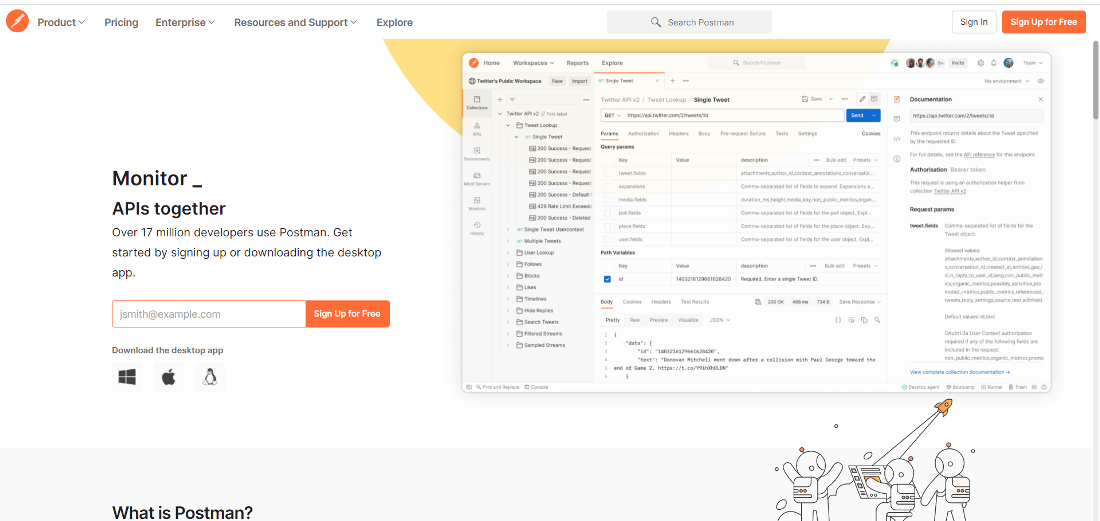
Task: Open the GET method dropdown
Action: click(x=612, y=115)
